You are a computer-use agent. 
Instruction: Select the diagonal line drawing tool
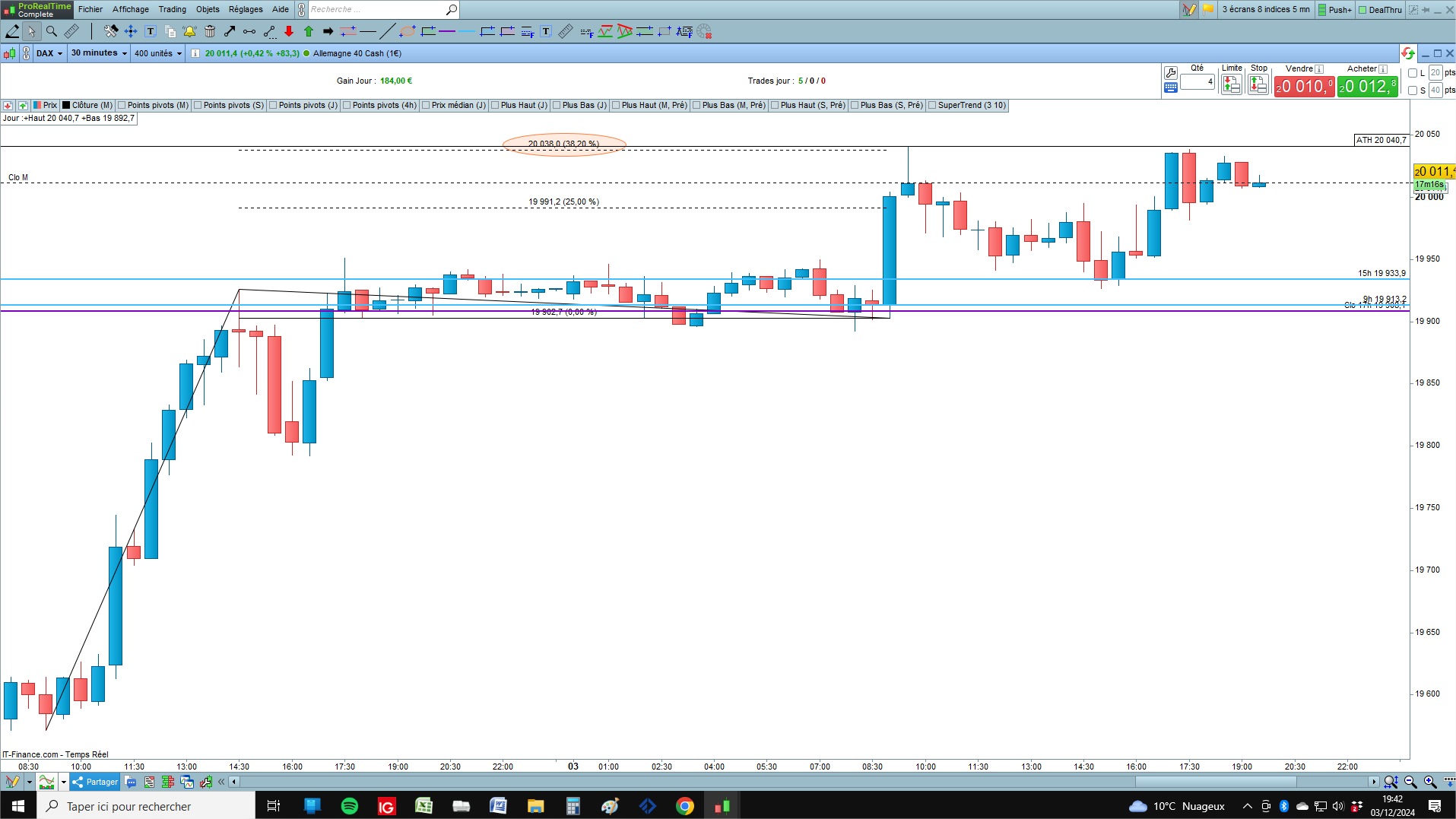coord(387,31)
